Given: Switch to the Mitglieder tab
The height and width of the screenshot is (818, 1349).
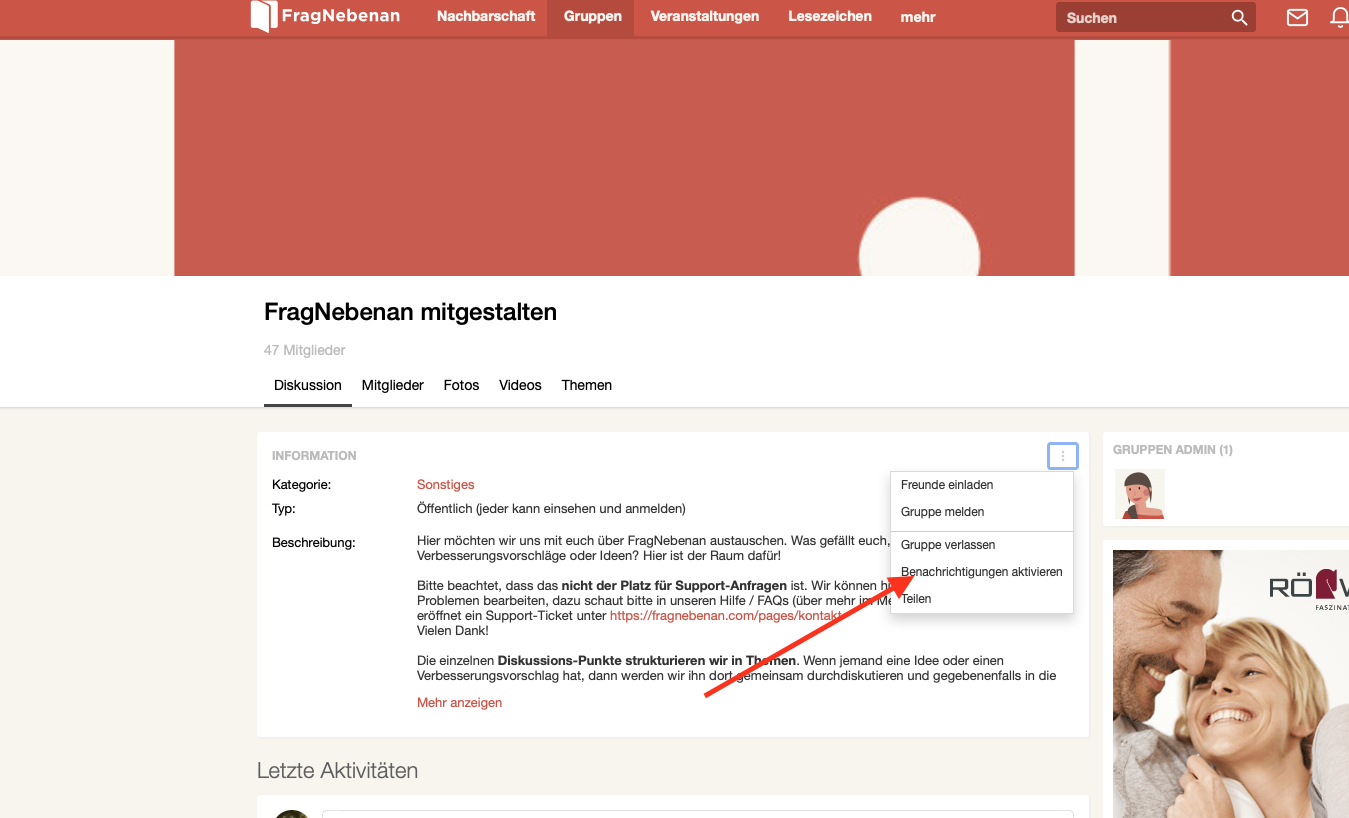Looking at the screenshot, I should point(392,385).
